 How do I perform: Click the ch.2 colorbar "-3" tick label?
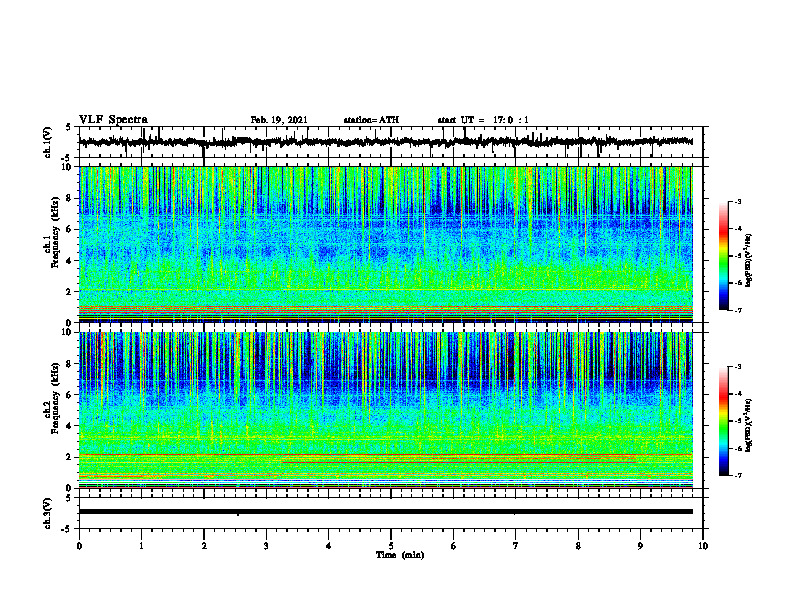click(738, 367)
